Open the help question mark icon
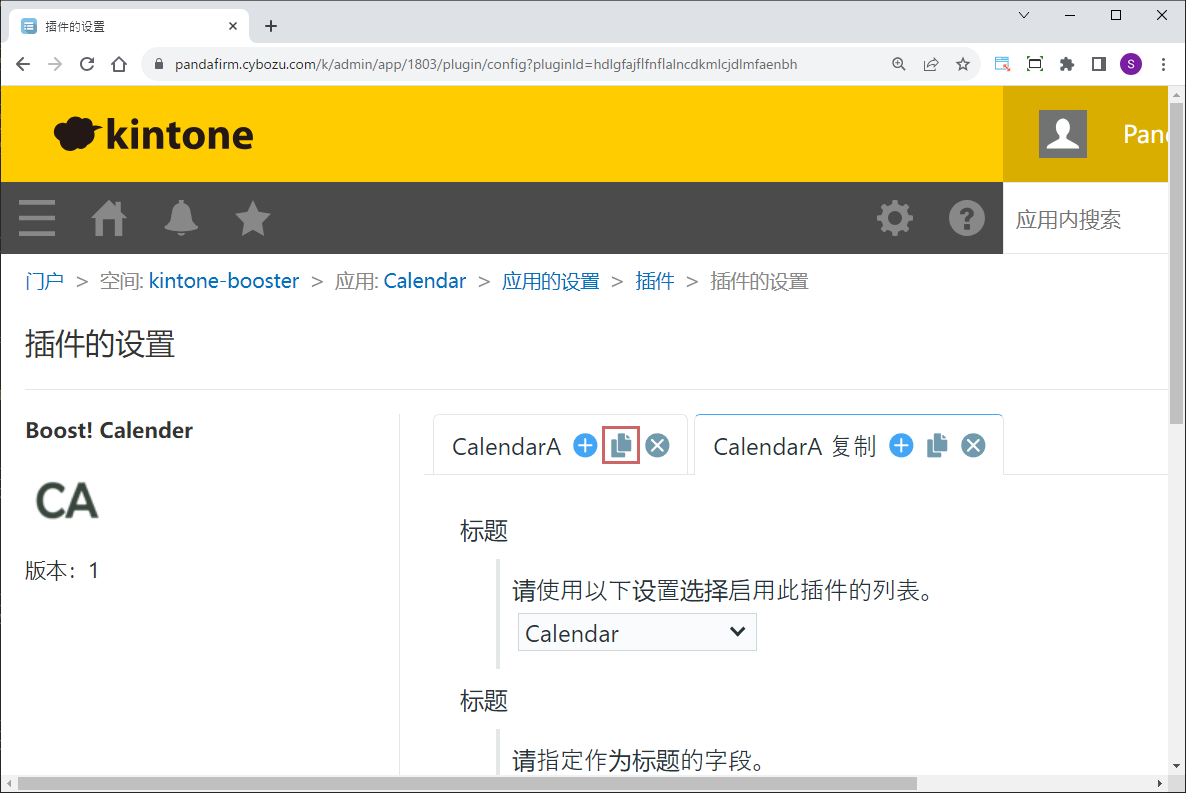Viewport: 1186px width, 793px height. point(966,218)
